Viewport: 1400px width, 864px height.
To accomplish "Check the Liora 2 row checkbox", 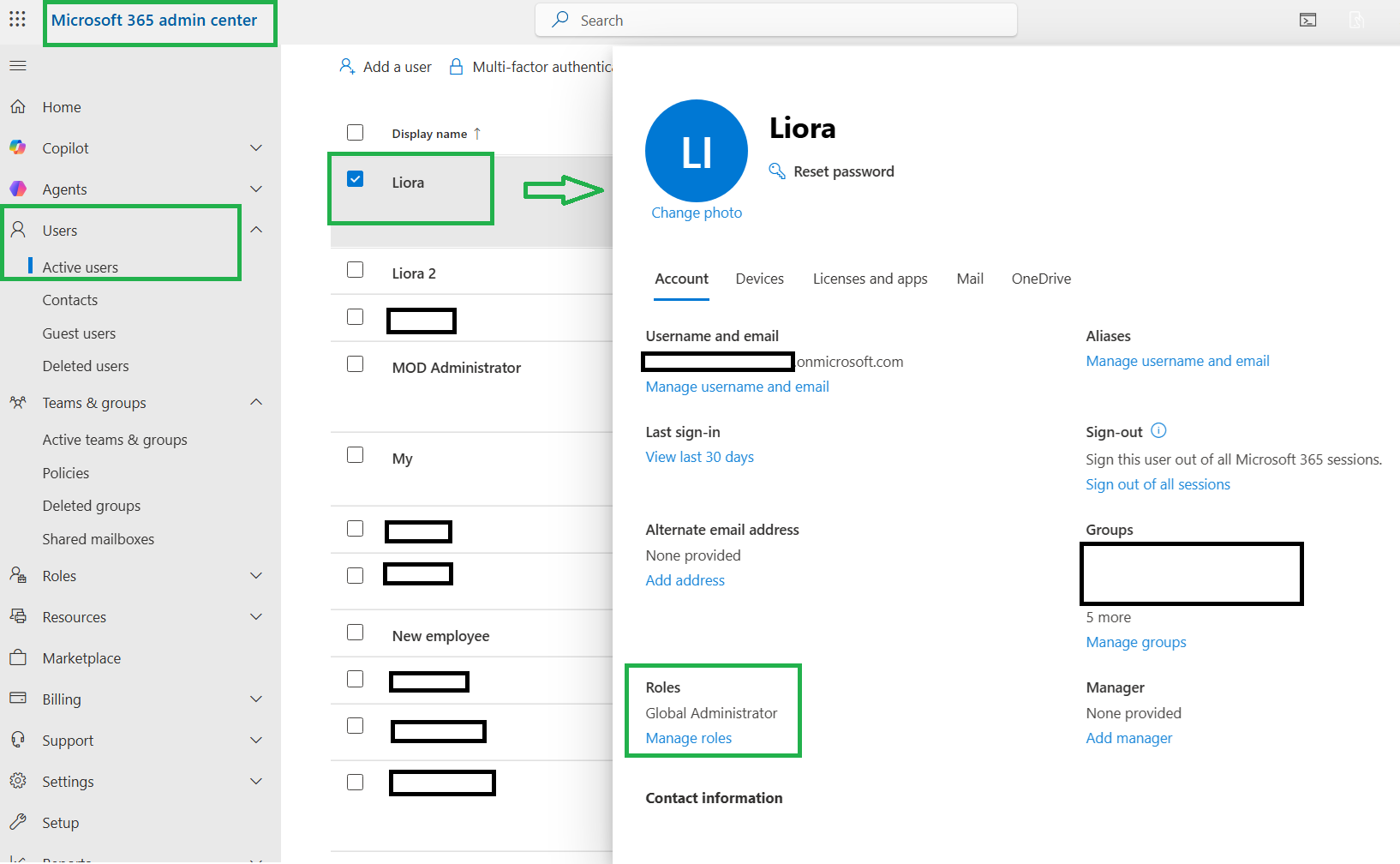I will 356,269.
